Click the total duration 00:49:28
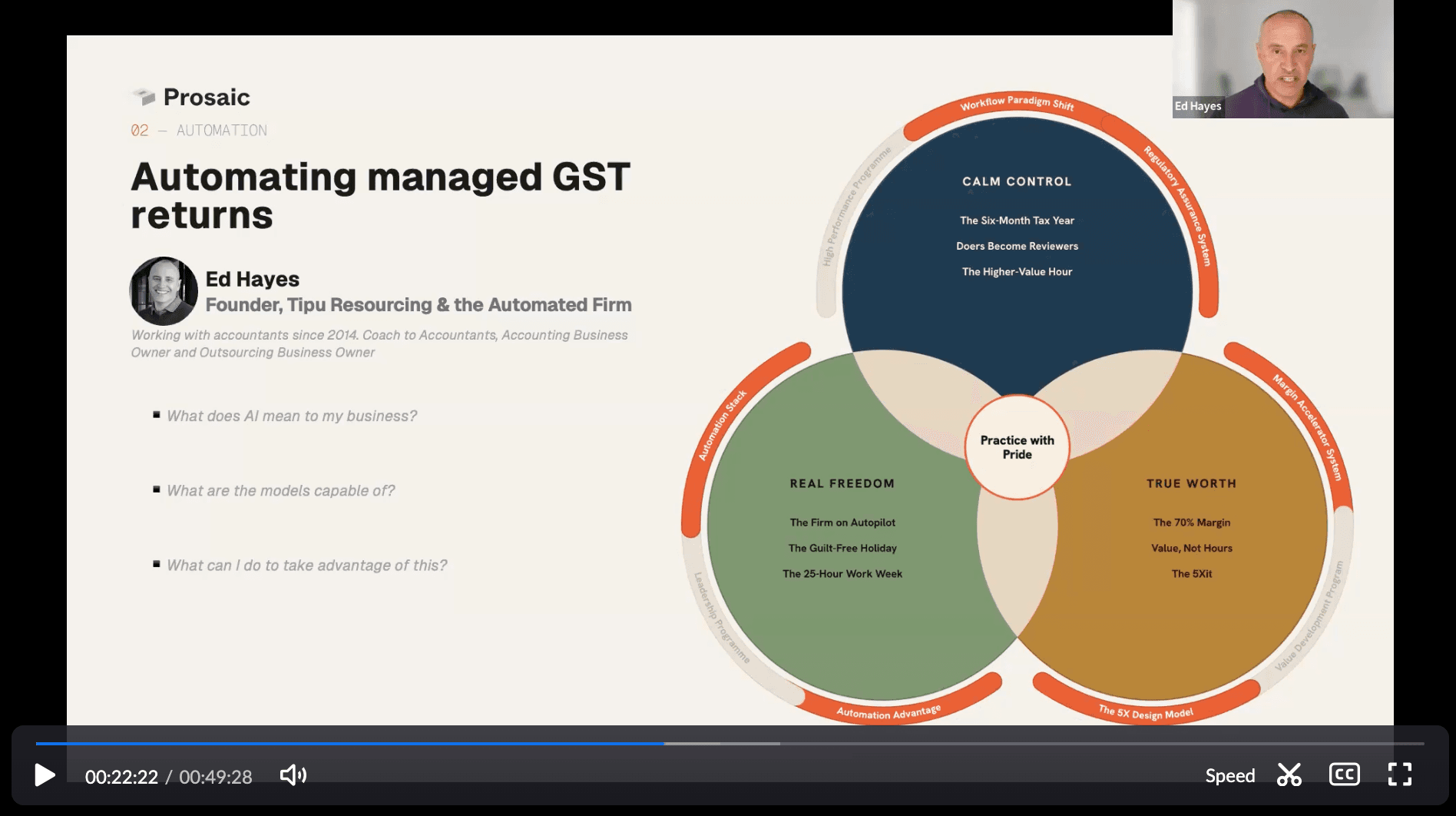Screen dimensions: 1456x816 (216, 777)
